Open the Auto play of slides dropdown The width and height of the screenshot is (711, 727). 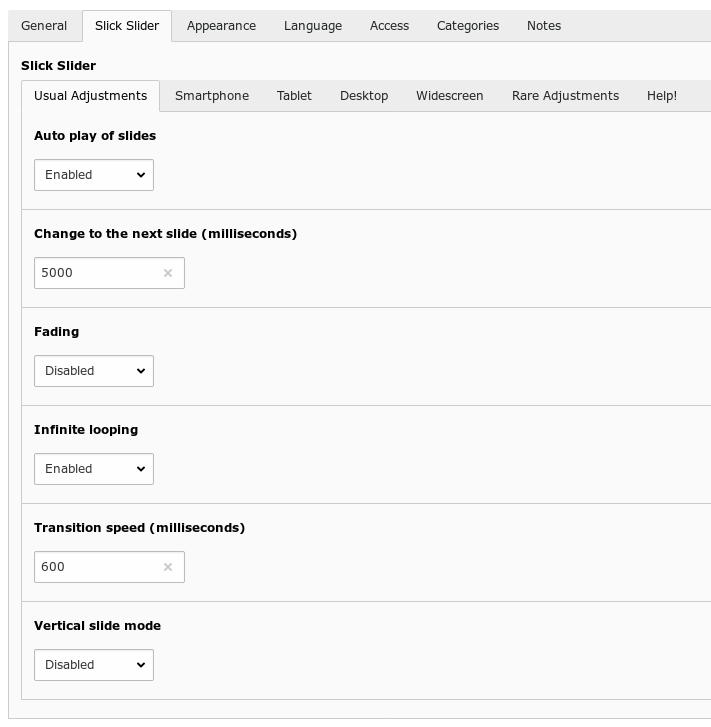coord(94,175)
